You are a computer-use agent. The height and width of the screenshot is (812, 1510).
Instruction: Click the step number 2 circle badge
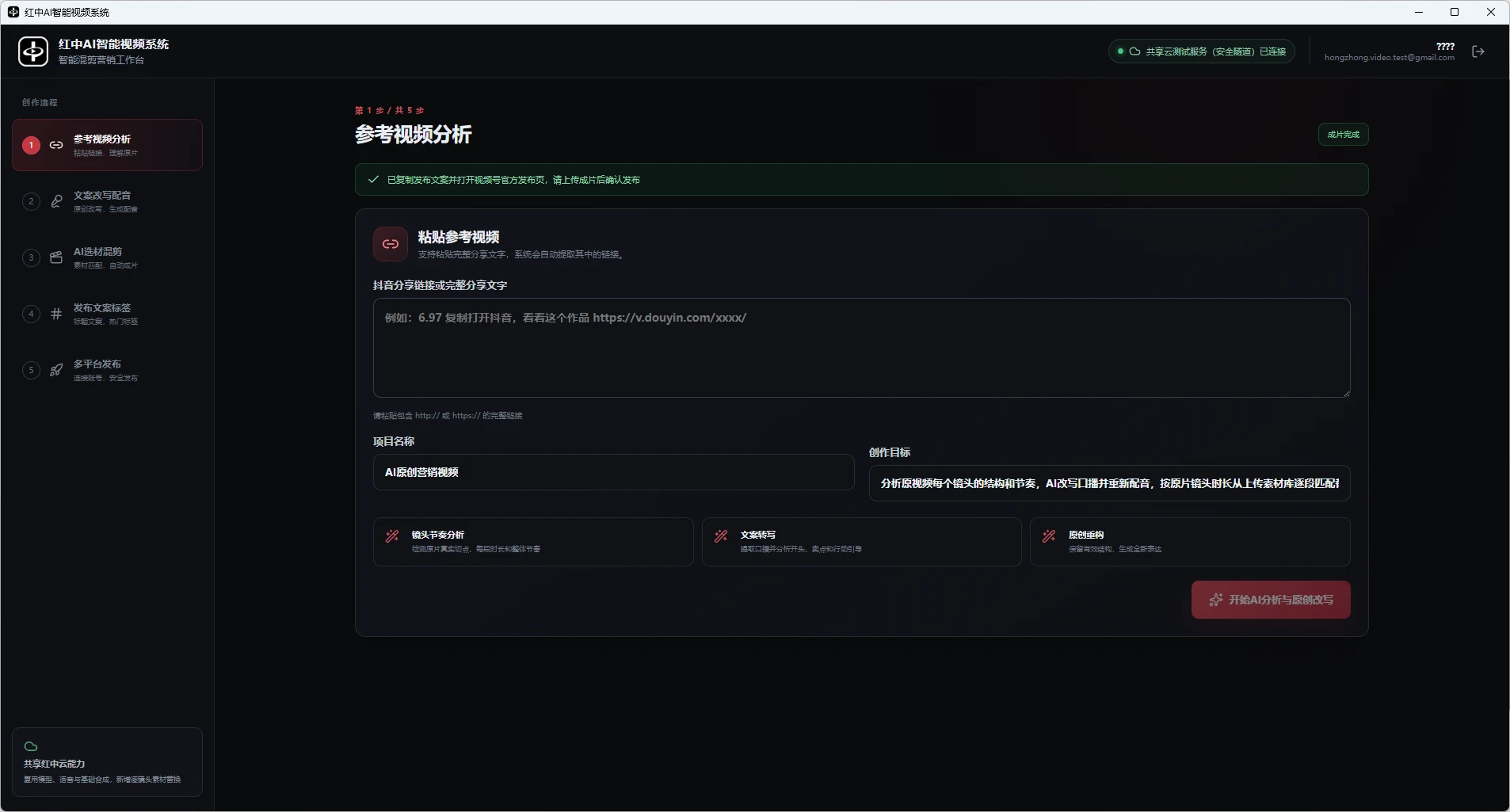[31, 201]
